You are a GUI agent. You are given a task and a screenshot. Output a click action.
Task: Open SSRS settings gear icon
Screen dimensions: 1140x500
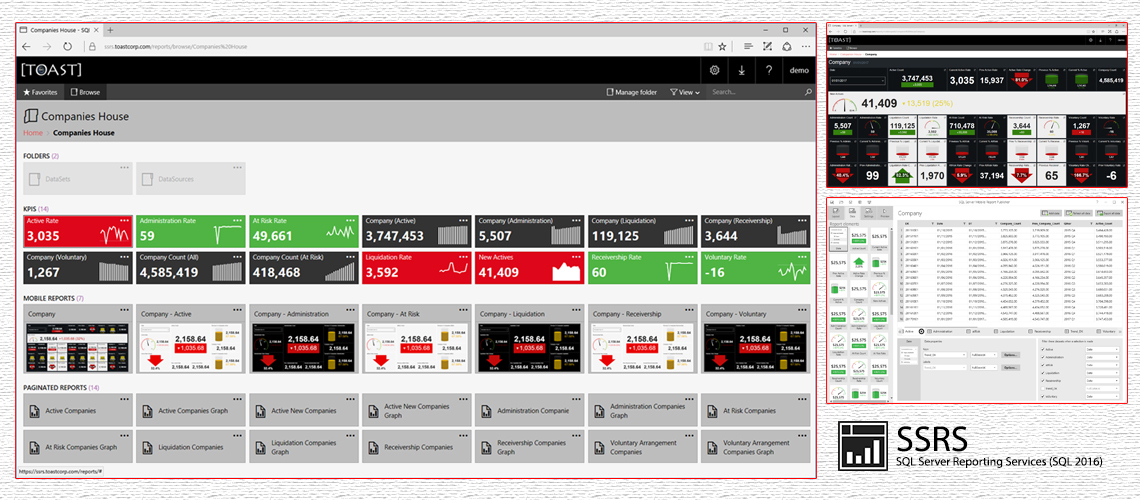(714, 70)
